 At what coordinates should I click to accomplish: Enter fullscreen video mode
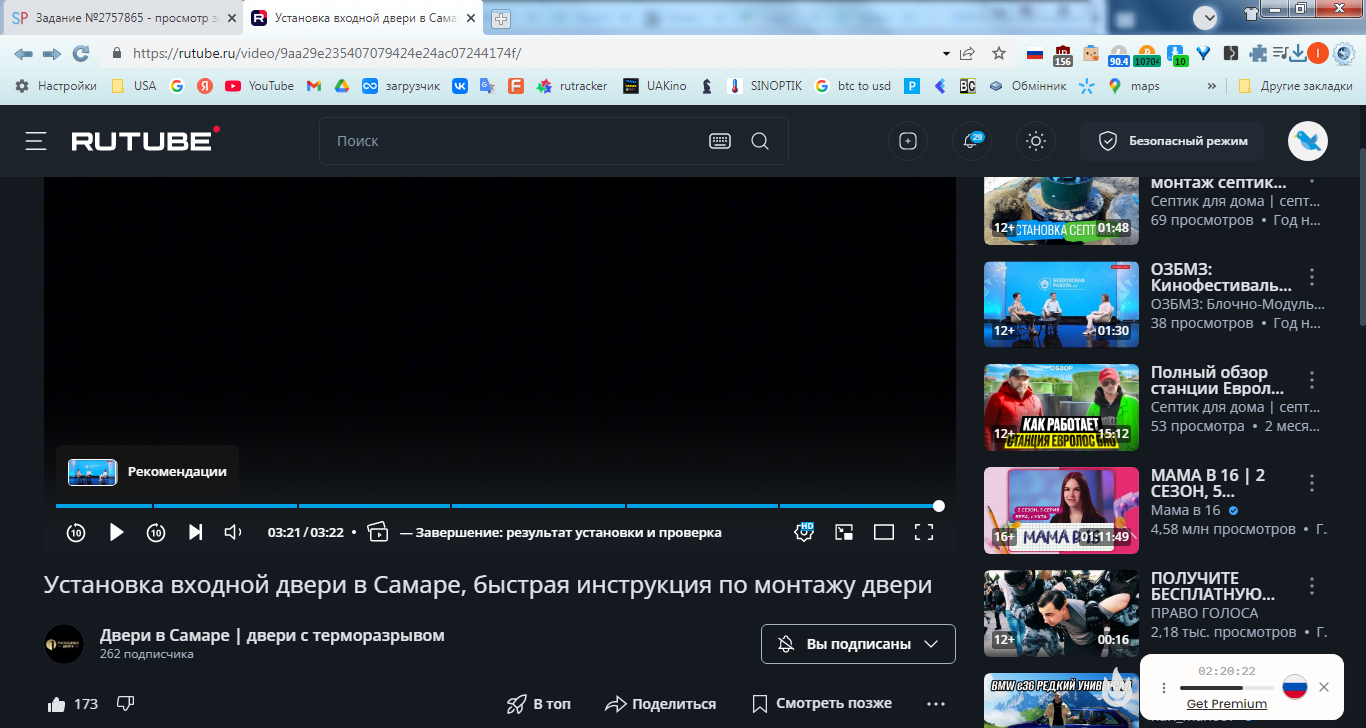(x=924, y=532)
